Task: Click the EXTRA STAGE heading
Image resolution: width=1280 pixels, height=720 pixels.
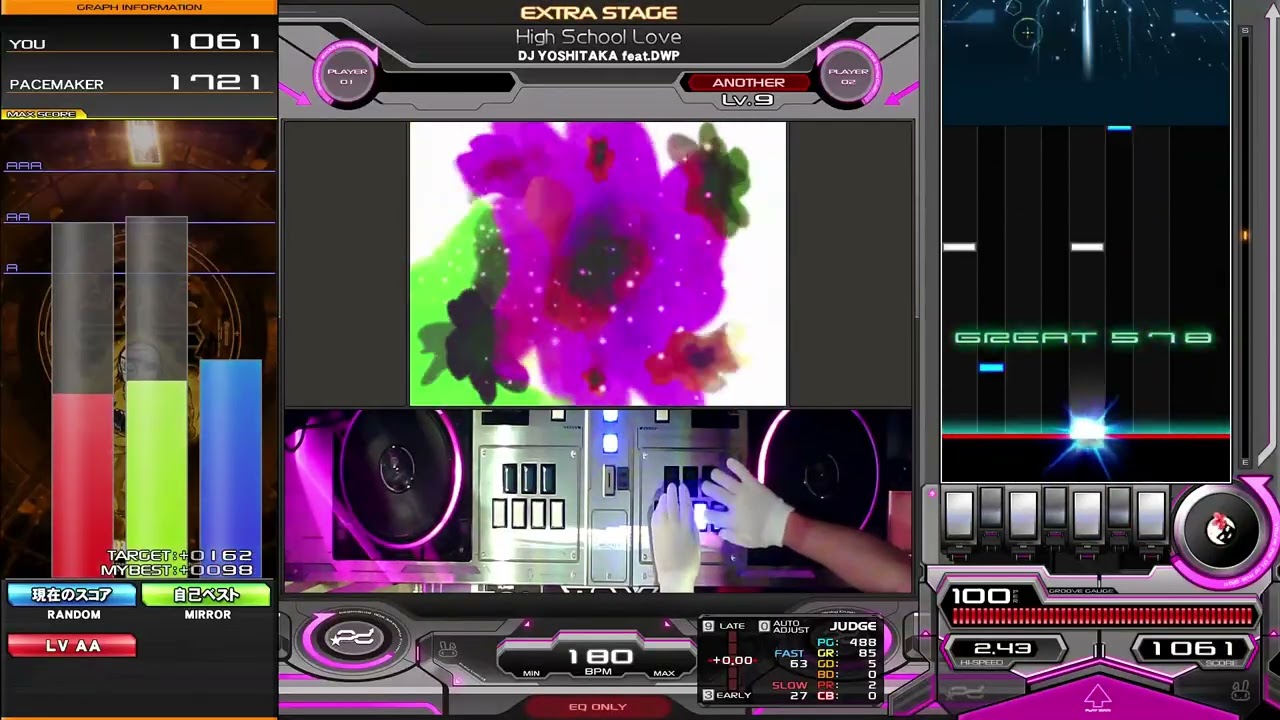Action: pyautogui.click(x=598, y=13)
